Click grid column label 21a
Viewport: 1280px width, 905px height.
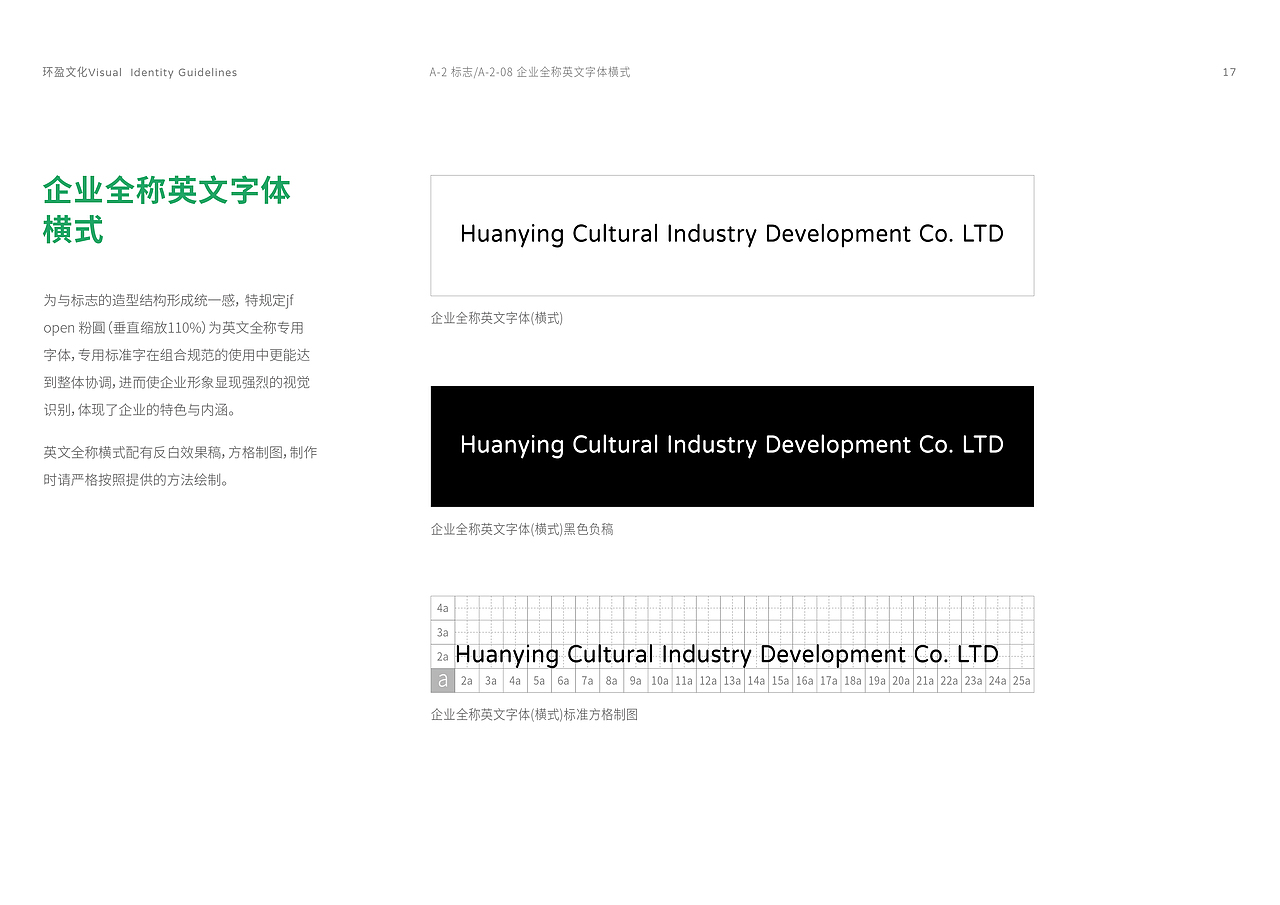(925, 681)
